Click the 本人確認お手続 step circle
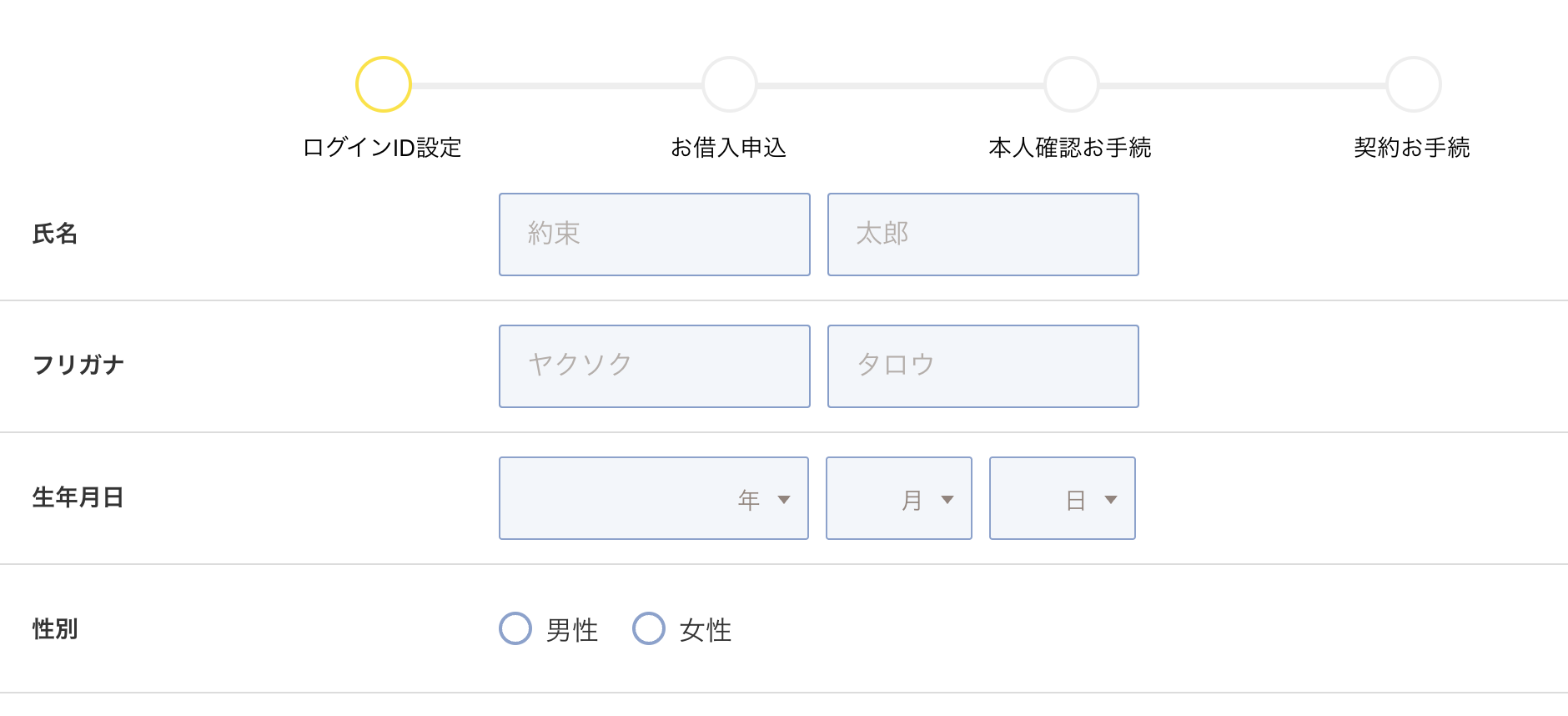The width and height of the screenshot is (1568, 716). pyautogui.click(x=1072, y=84)
